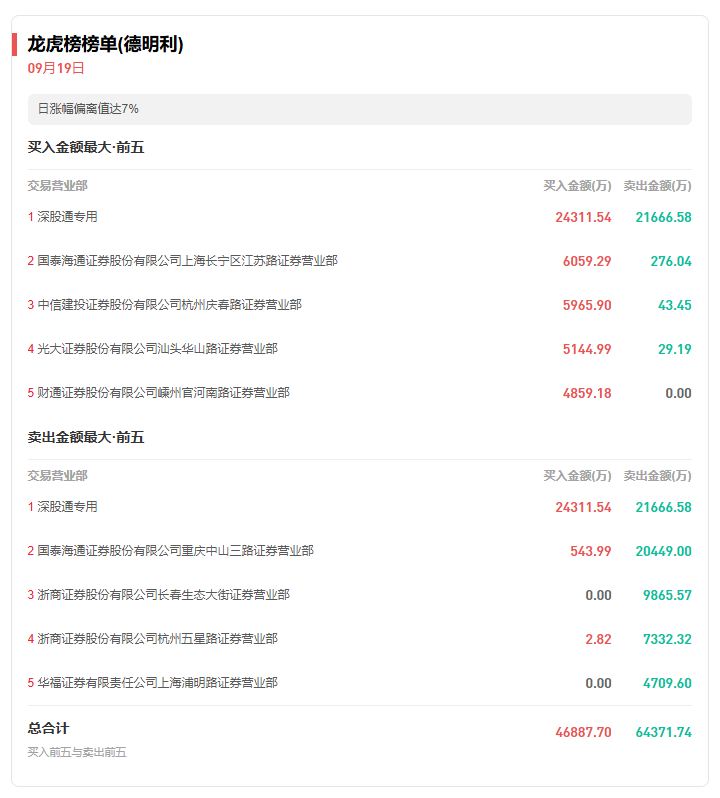This screenshot has width=720, height=798.
Task: Click 21666.58 in the 买入金额最大 table
Action: [664, 217]
